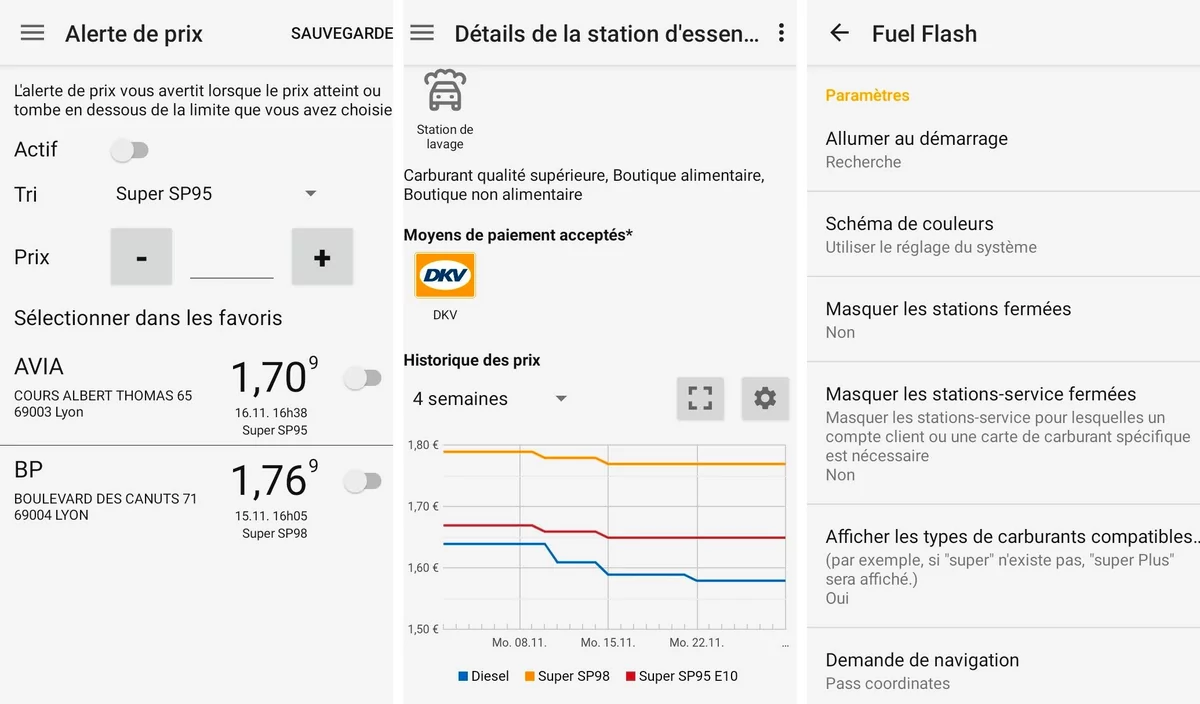
Task: Tap the DKV payment card logo
Action: 445,276
